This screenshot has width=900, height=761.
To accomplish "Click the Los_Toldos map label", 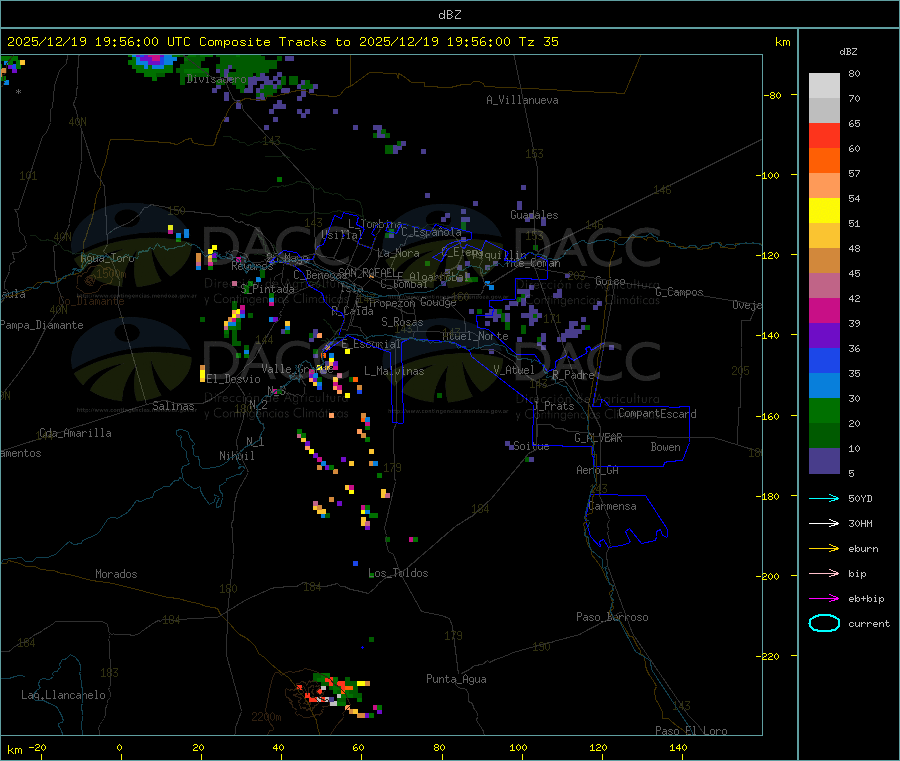I will pyautogui.click(x=398, y=573).
